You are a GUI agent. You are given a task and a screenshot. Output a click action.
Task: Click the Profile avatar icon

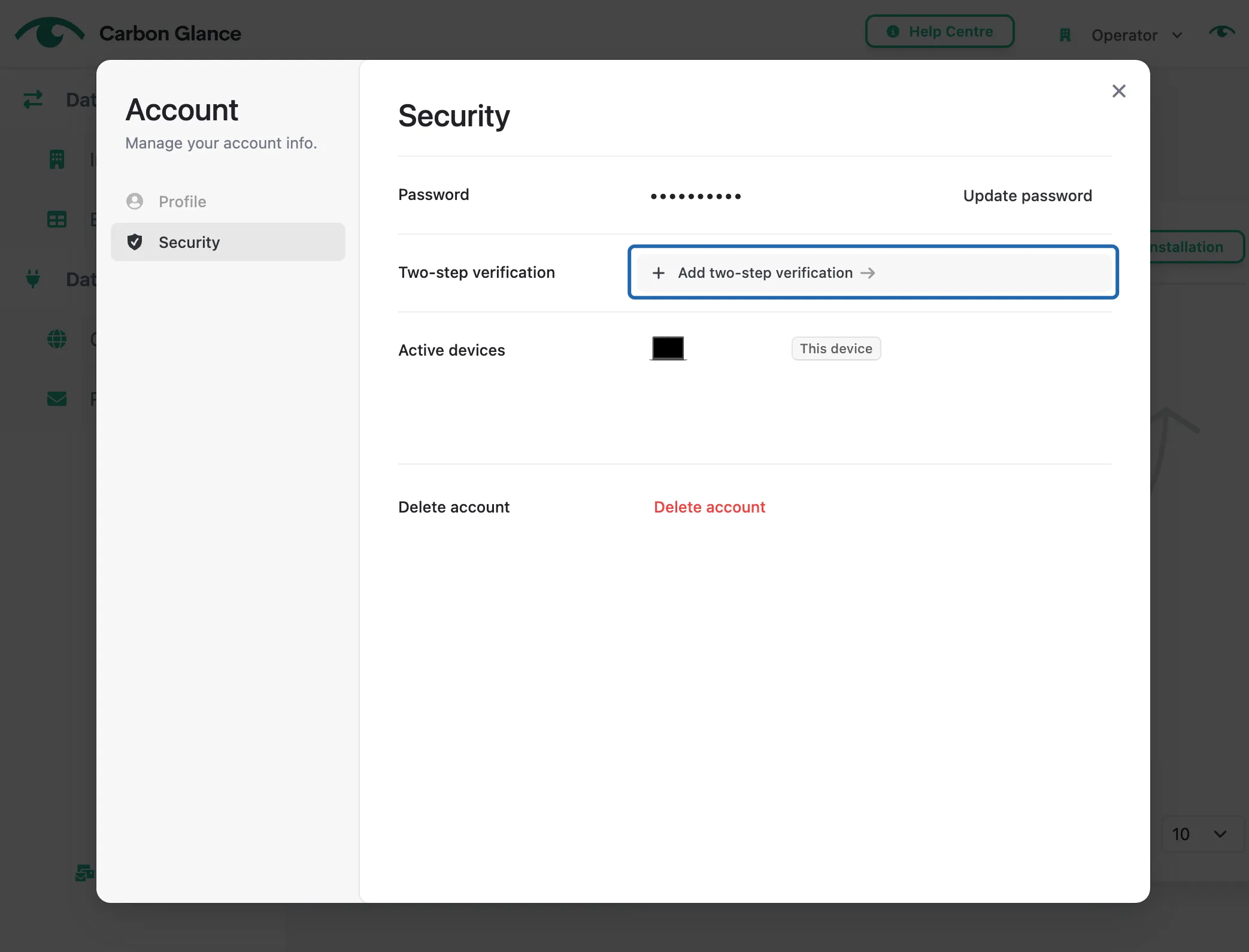[135, 201]
